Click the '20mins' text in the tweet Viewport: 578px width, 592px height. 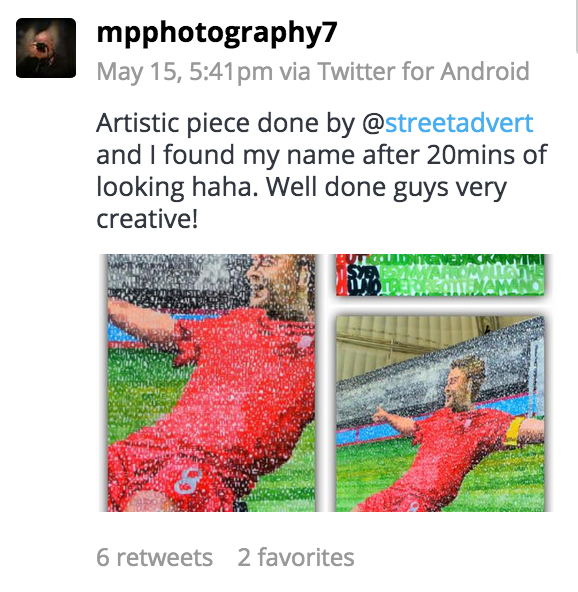pyautogui.click(x=470, y=155)
